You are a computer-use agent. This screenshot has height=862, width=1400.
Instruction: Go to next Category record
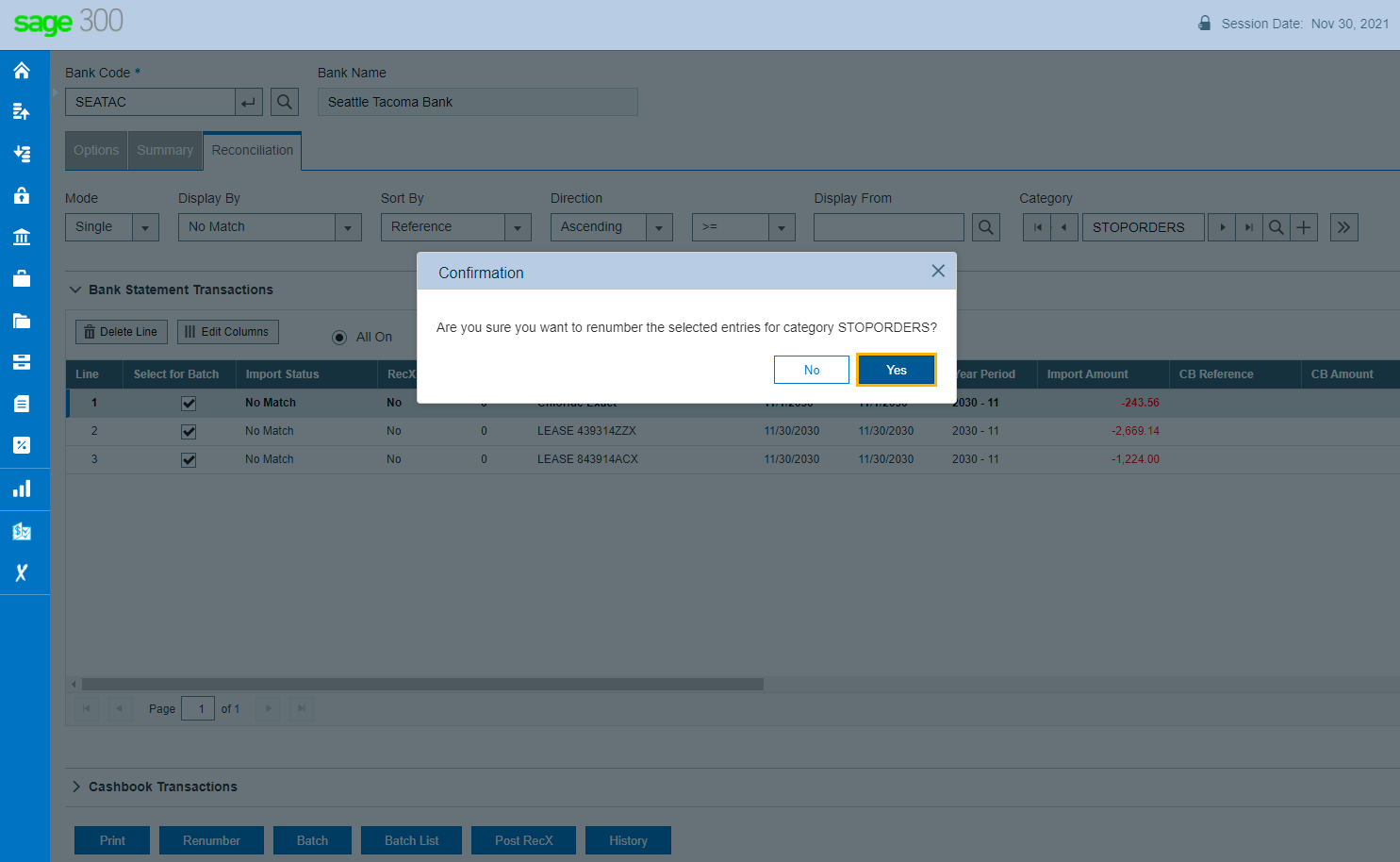(x=1222, y=227)
